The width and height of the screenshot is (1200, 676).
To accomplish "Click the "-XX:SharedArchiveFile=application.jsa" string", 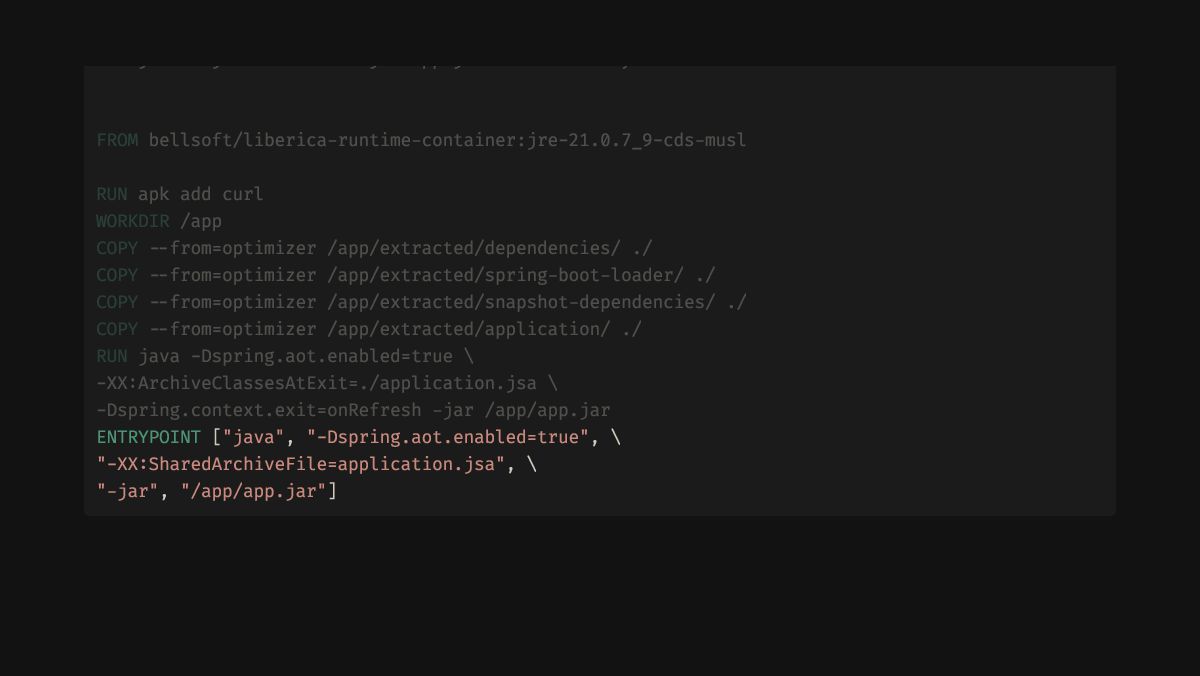I will (301, 464).
